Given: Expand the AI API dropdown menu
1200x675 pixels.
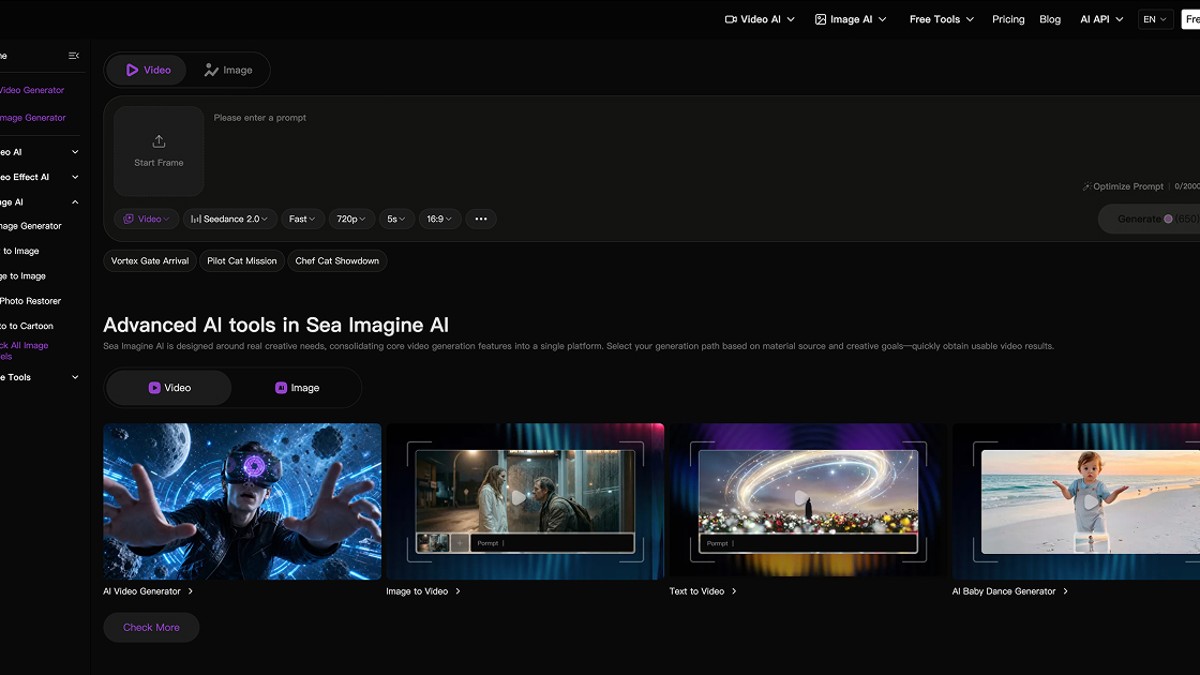Looking at the screenshot, I should 1102,19.
